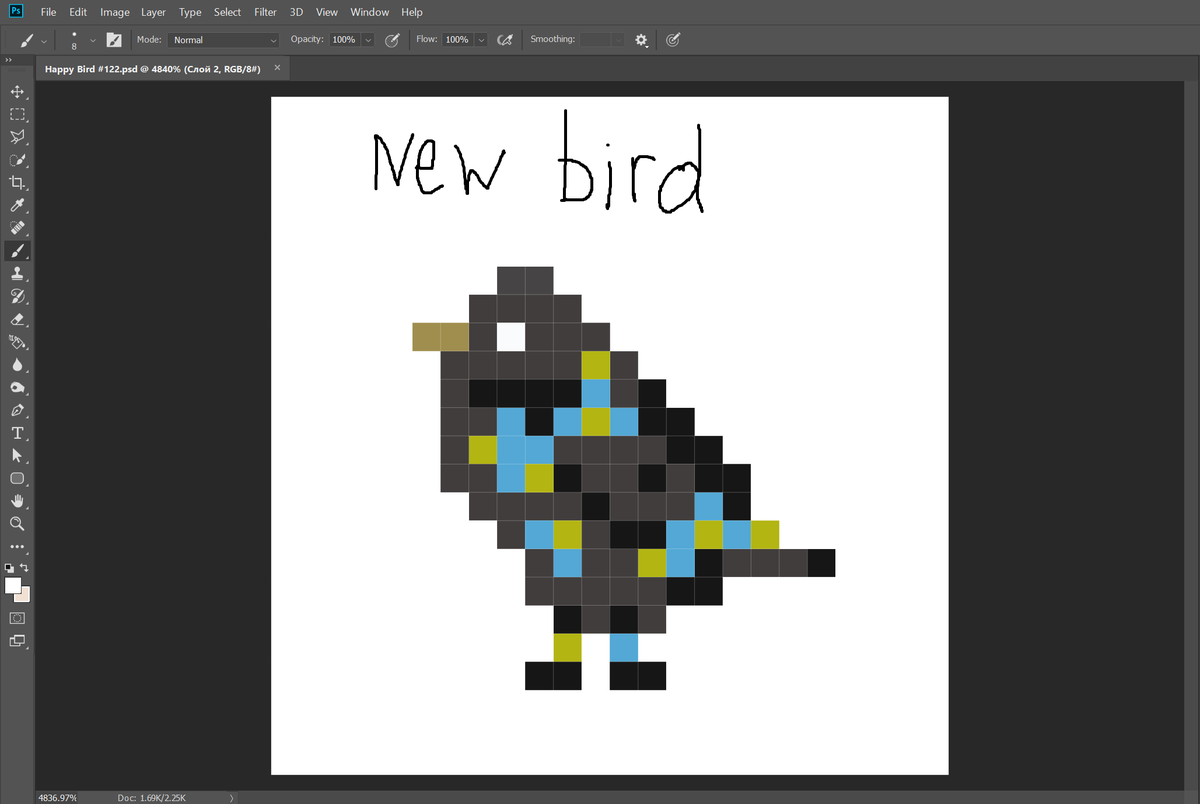Open the Edit menu
This screenshot has height=804, width=1200.
pyautogui.click(x=78, y=12)
